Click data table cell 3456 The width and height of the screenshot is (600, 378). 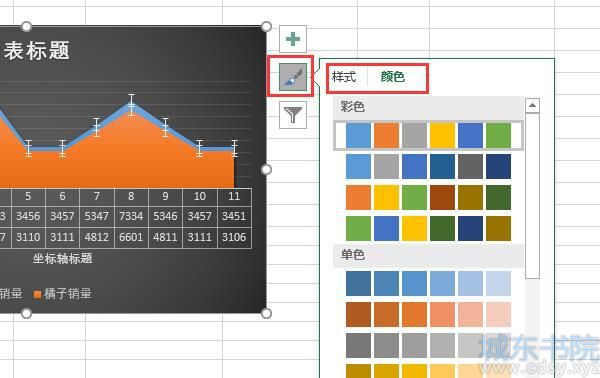coord(28,216)
